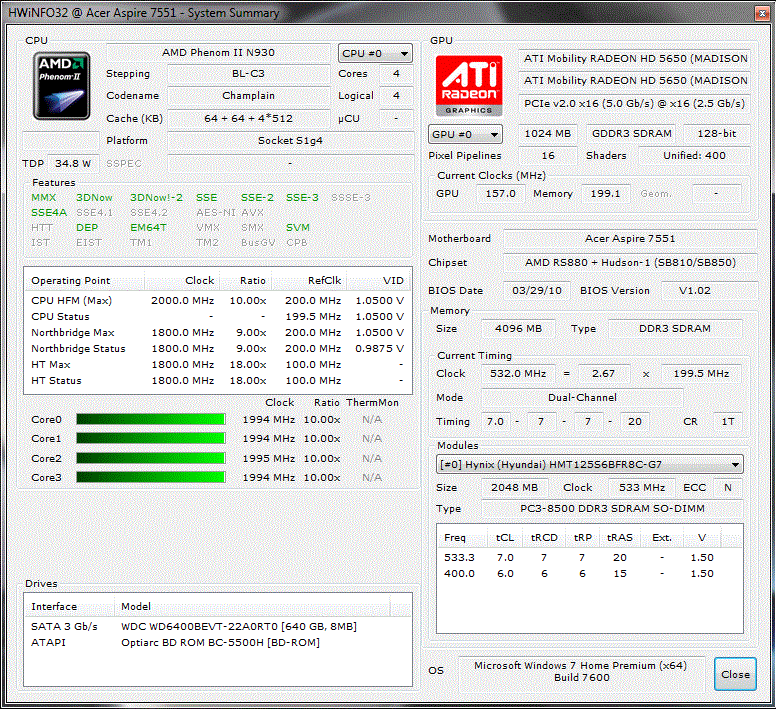
Task: Click the ATI Radeon Graphics logo
Action: [469, 85]
